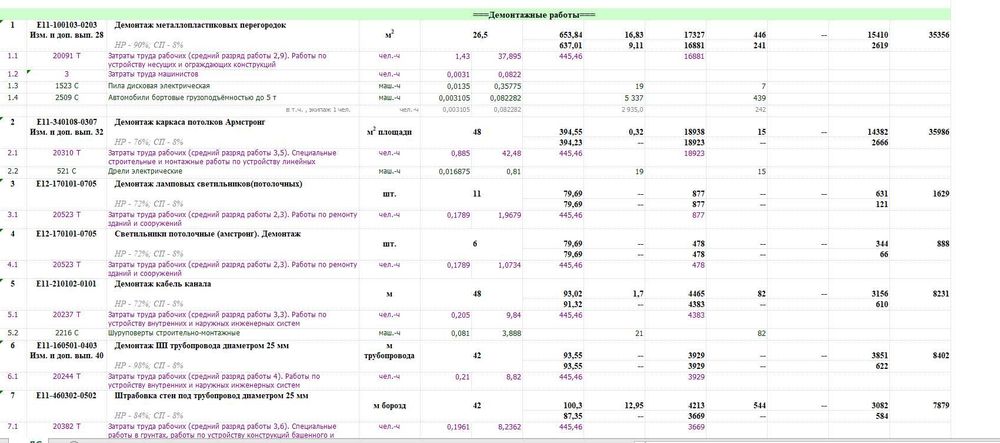Screen dimensions: 1000x443
Task: Click the unit price 394,55
Action: (570, 132)
